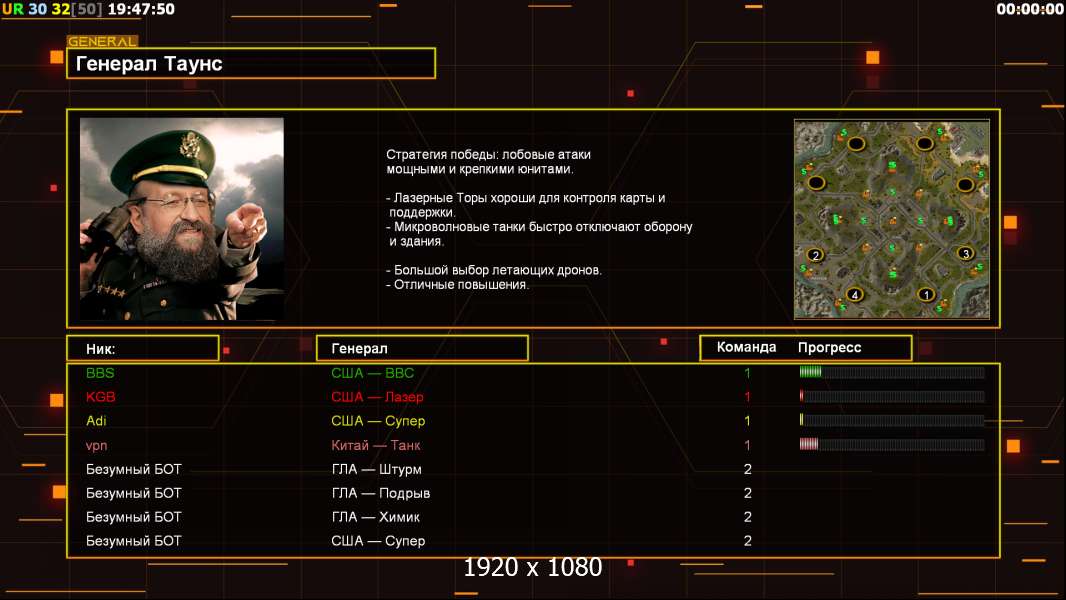Click the 19:47:50 clock overlay
The height and width of the screenshot is (600, 1066).
tap(141, 9)
